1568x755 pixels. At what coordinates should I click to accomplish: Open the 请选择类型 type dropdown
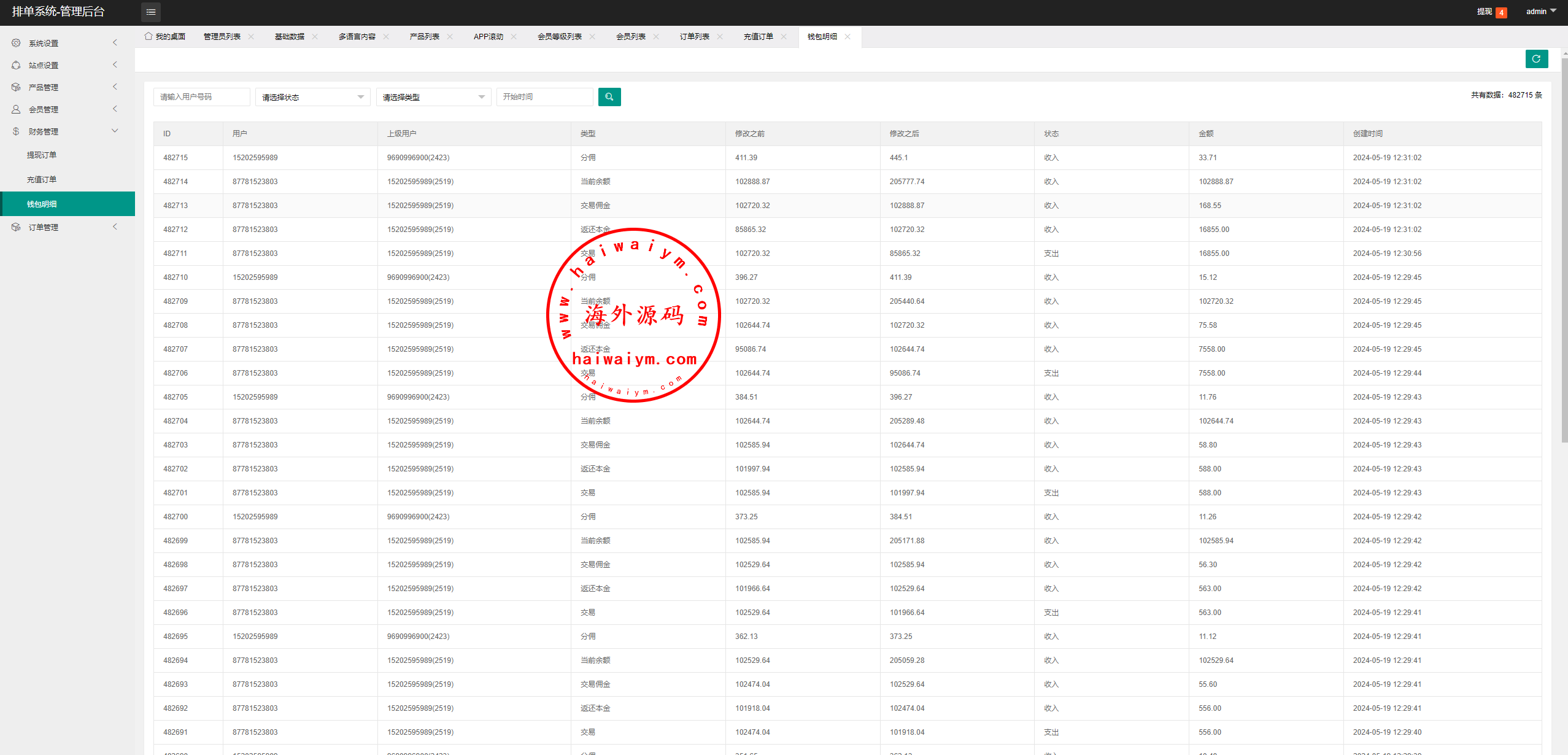pos(433,97)
